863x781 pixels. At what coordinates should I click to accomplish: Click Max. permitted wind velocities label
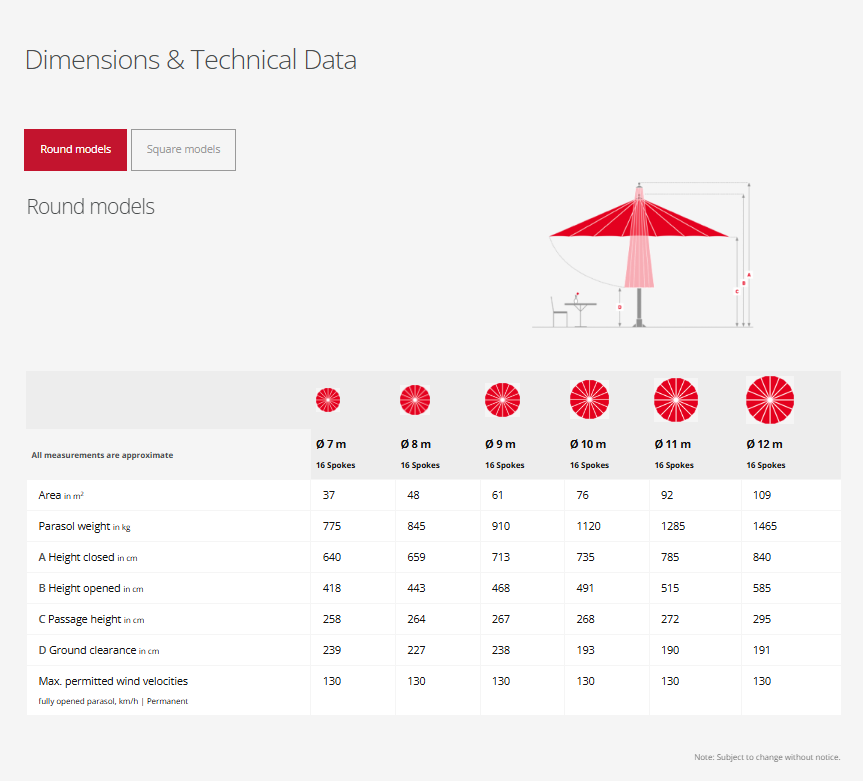pos(113,681)
